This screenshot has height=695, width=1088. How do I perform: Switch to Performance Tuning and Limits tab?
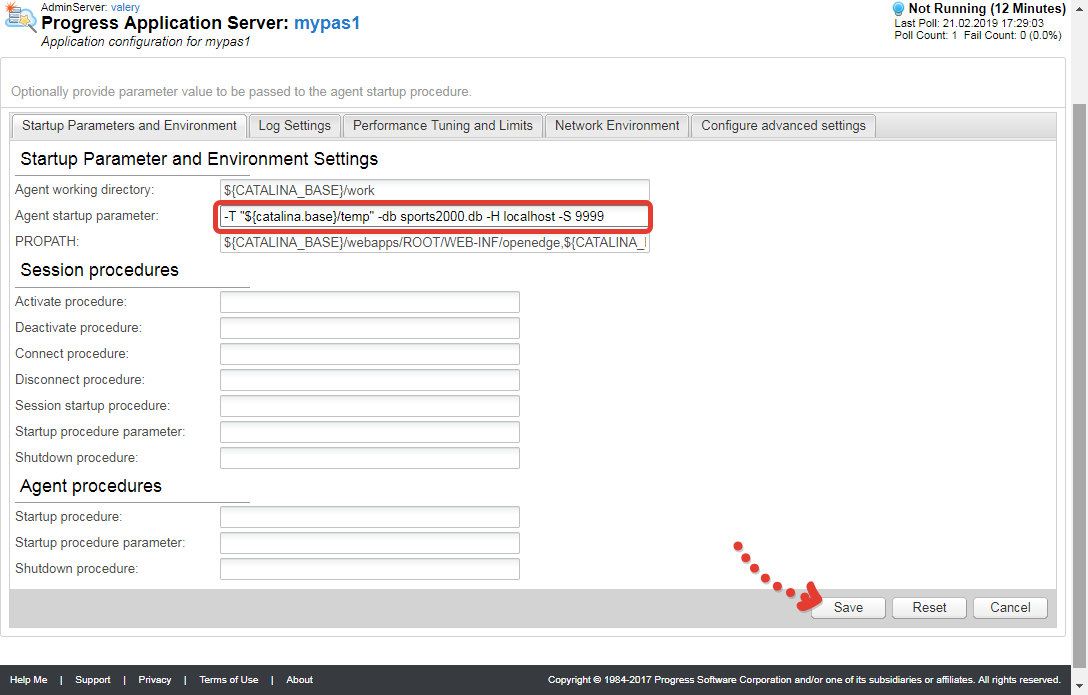pos(442,126)
